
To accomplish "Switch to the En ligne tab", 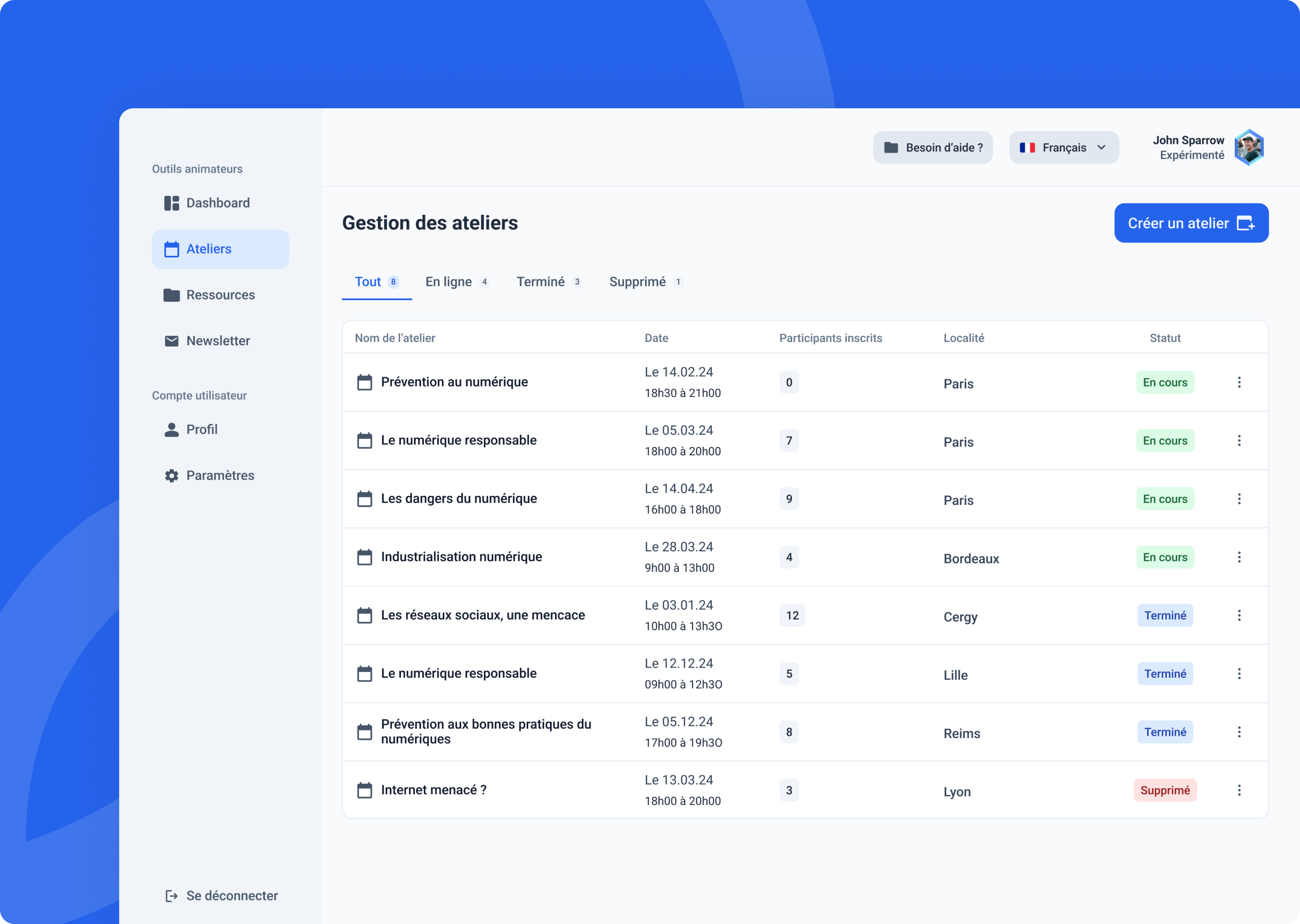I will [449, 282].
